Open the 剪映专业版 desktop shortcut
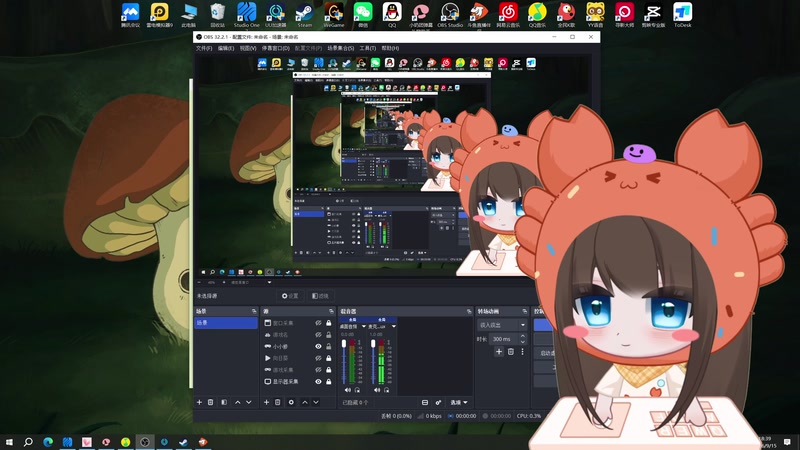The height and width of the screenshot is (450, 800). [654, 15]
